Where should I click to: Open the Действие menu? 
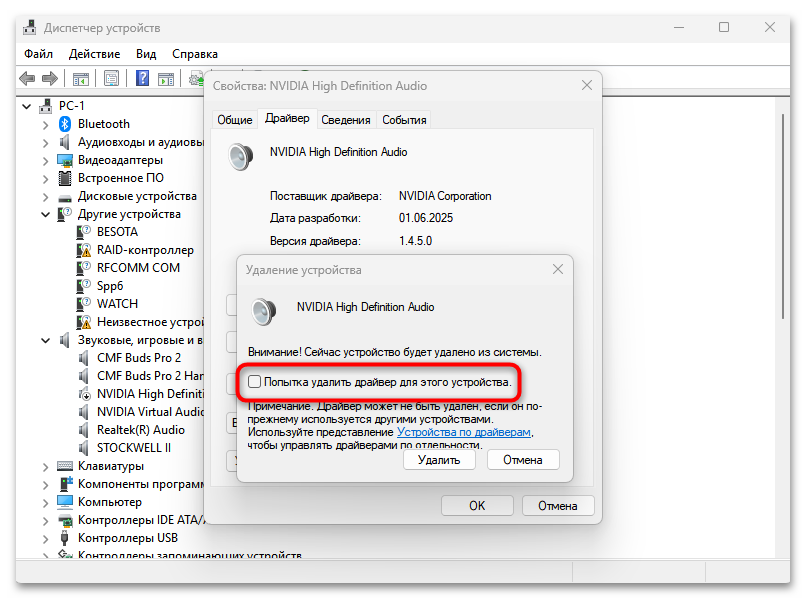point(94,53)
